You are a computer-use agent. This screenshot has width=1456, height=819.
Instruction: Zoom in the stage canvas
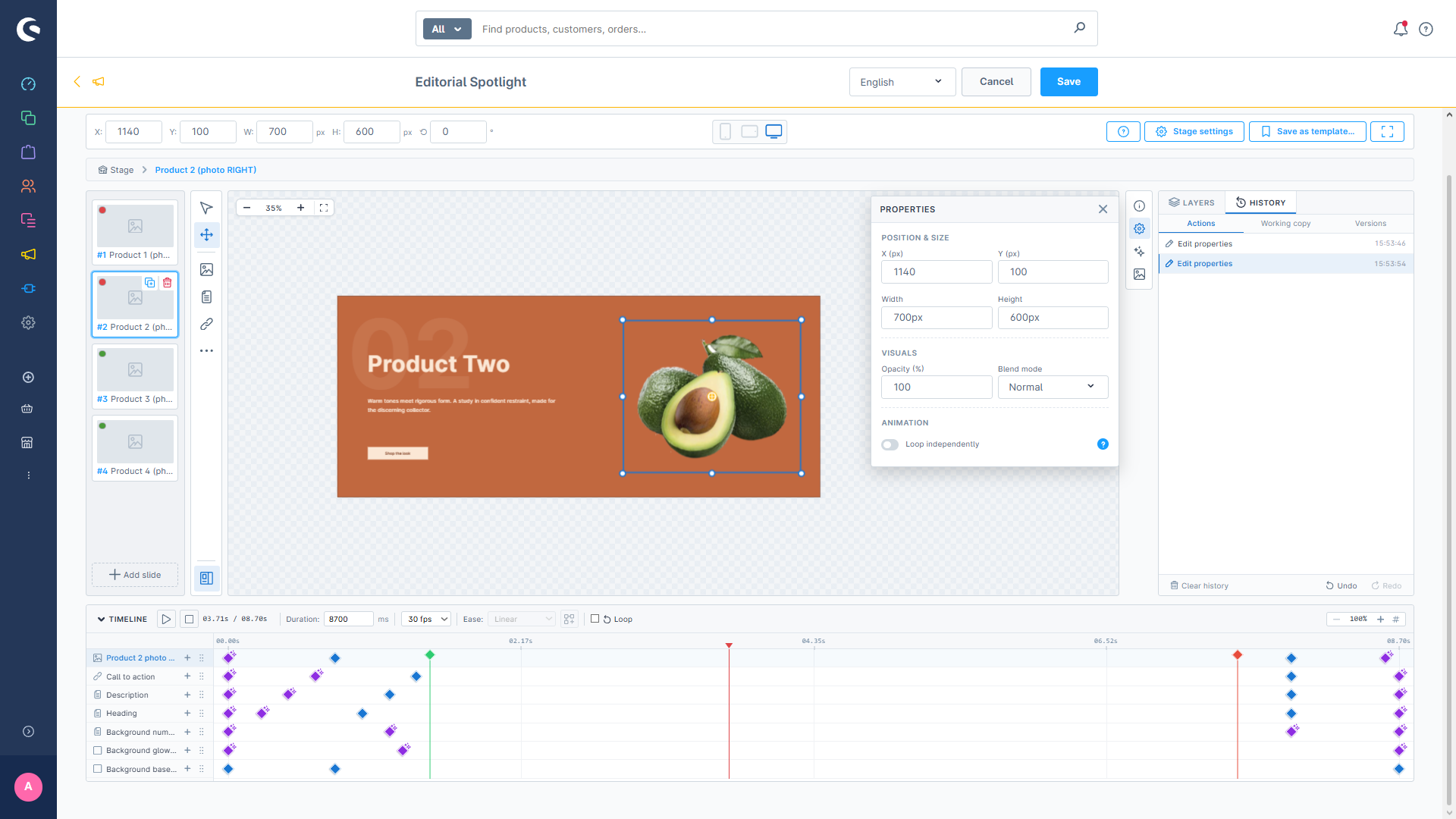coord(300,208)
